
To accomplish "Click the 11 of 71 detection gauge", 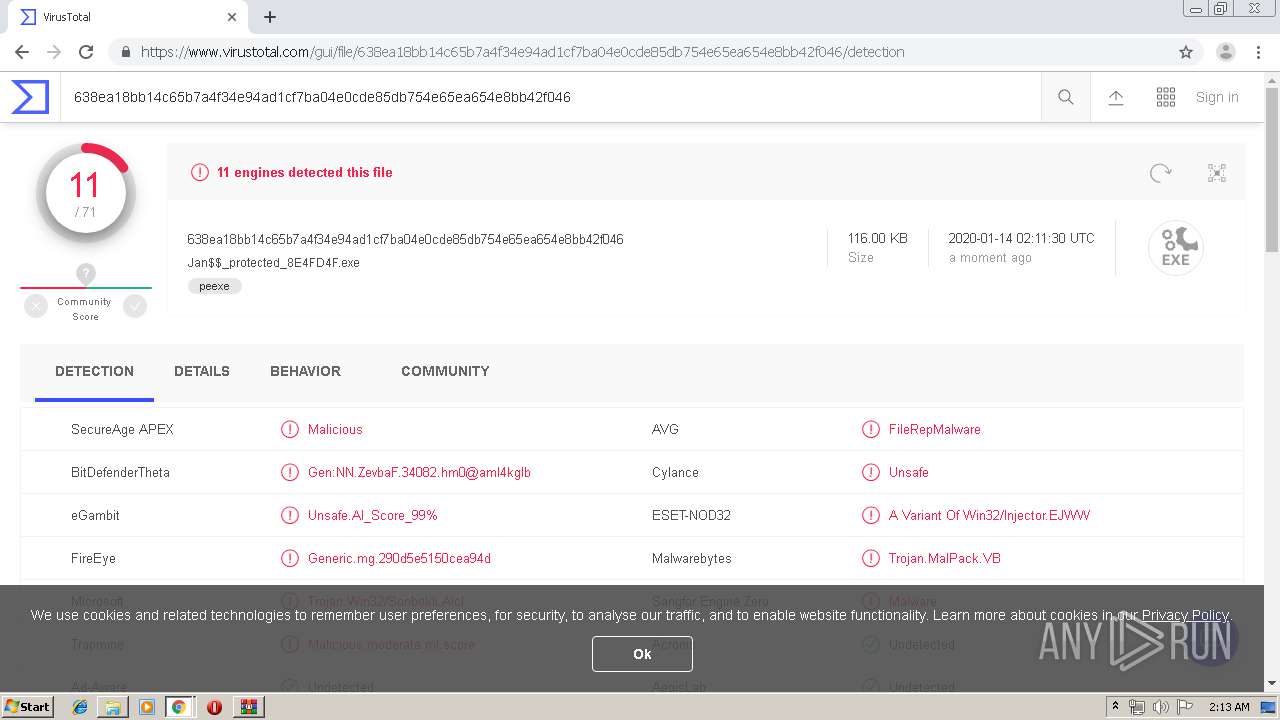I will click(85, 193).
